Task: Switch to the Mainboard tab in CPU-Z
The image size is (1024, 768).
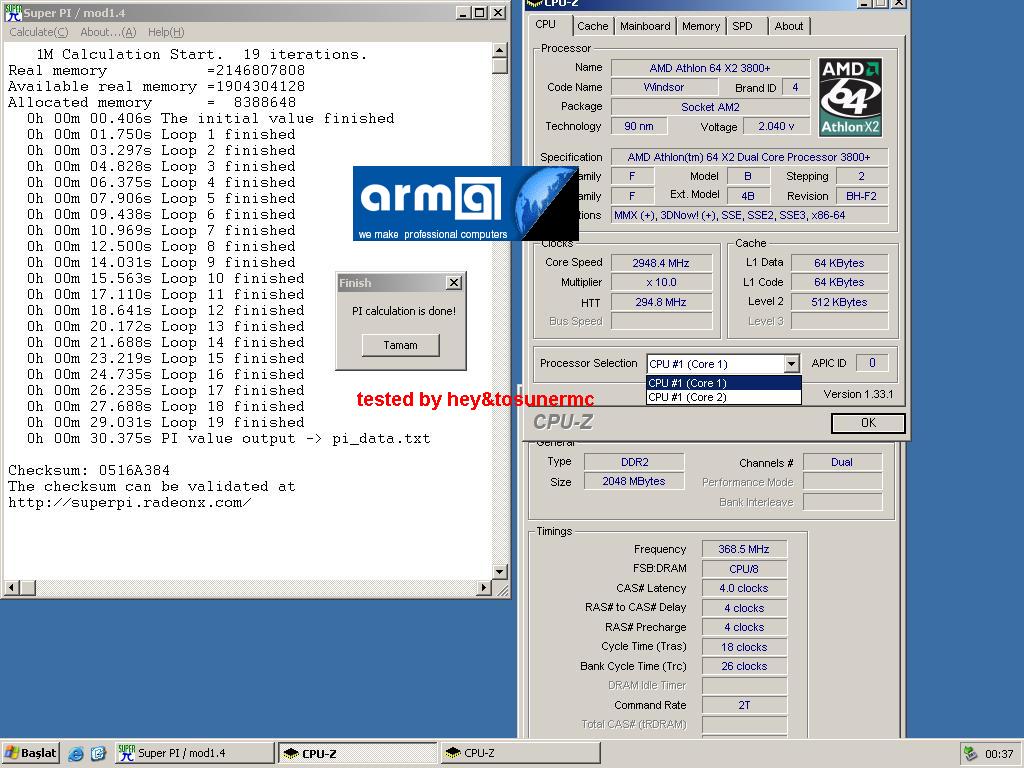Action: [645, 26]
